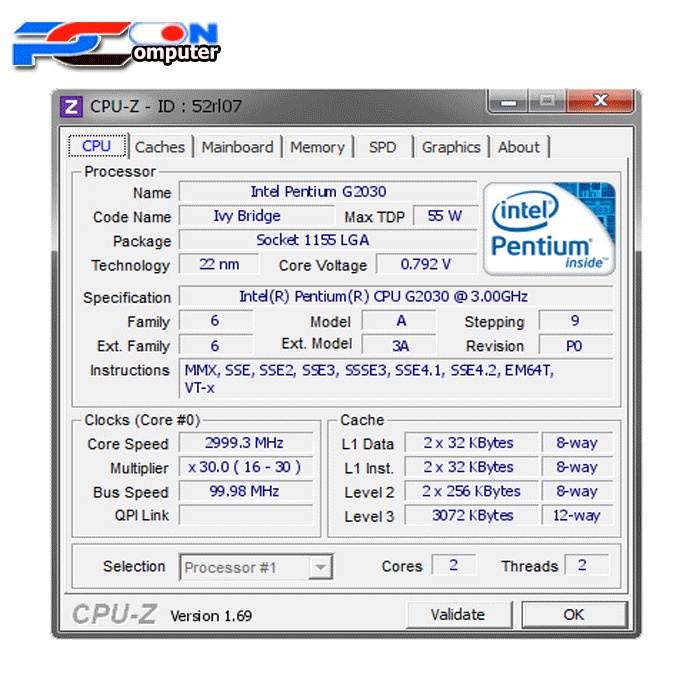Open the Memory tab

coord(317,147)
